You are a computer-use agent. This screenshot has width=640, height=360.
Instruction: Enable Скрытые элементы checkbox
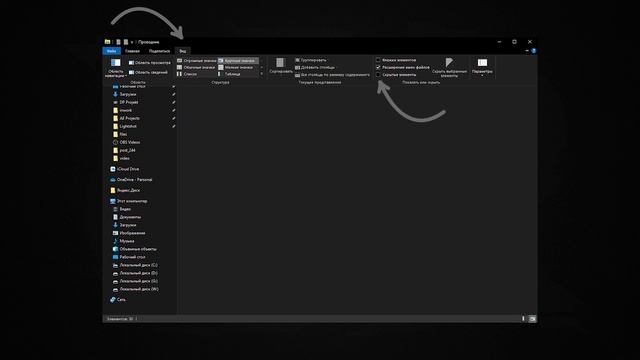(378, 75)
